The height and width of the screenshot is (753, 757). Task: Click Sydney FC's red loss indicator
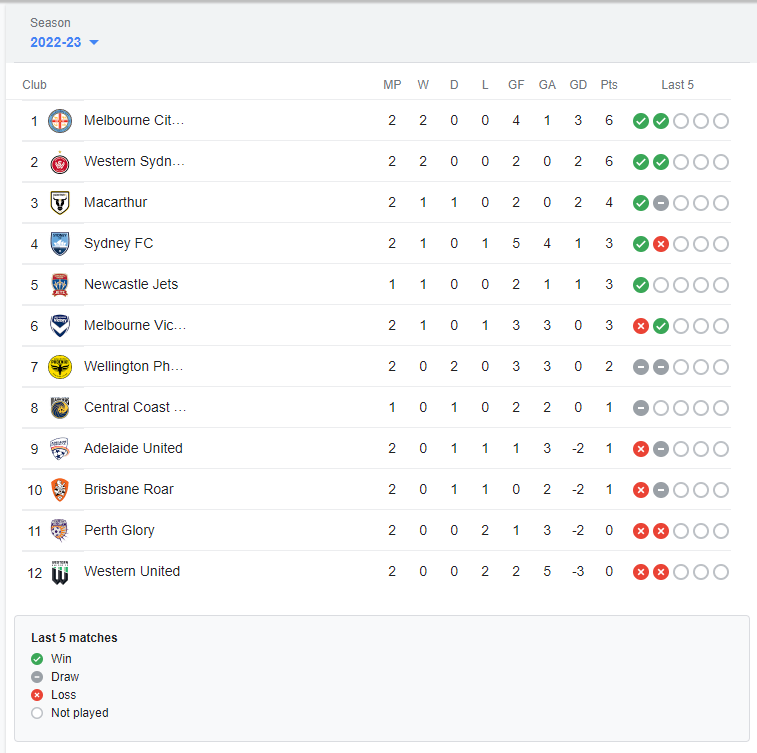click(660, 244)
